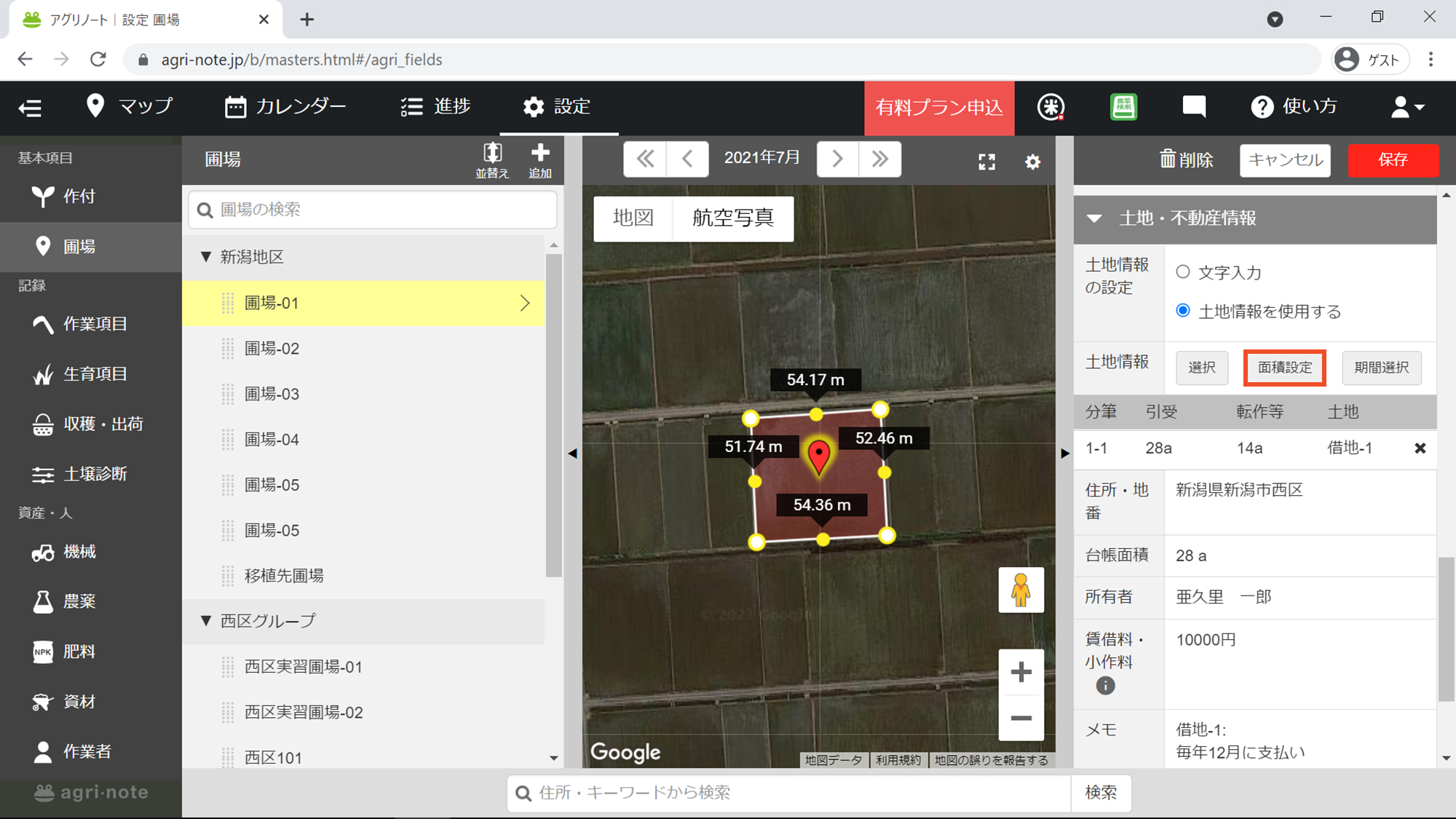Open the chat message bubble icon
This screenshot has height=819, width=1456.
click(1194, 107)
